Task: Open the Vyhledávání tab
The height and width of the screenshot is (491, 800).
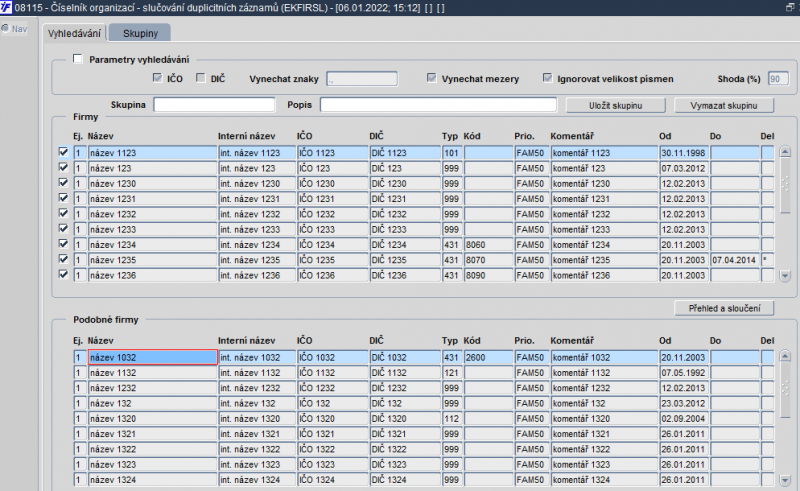Action: 74,33
